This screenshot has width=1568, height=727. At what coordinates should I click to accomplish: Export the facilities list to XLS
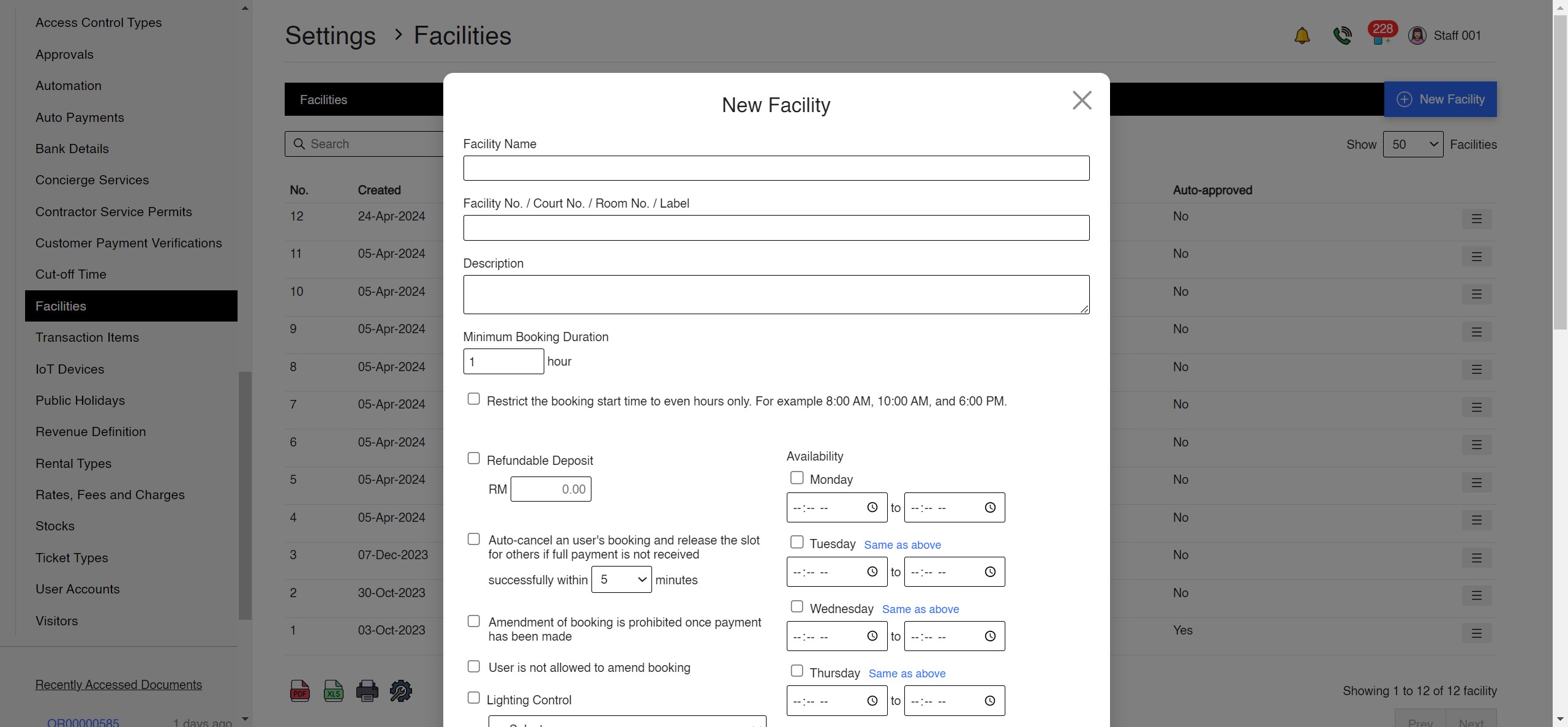[x=333, y=690]
